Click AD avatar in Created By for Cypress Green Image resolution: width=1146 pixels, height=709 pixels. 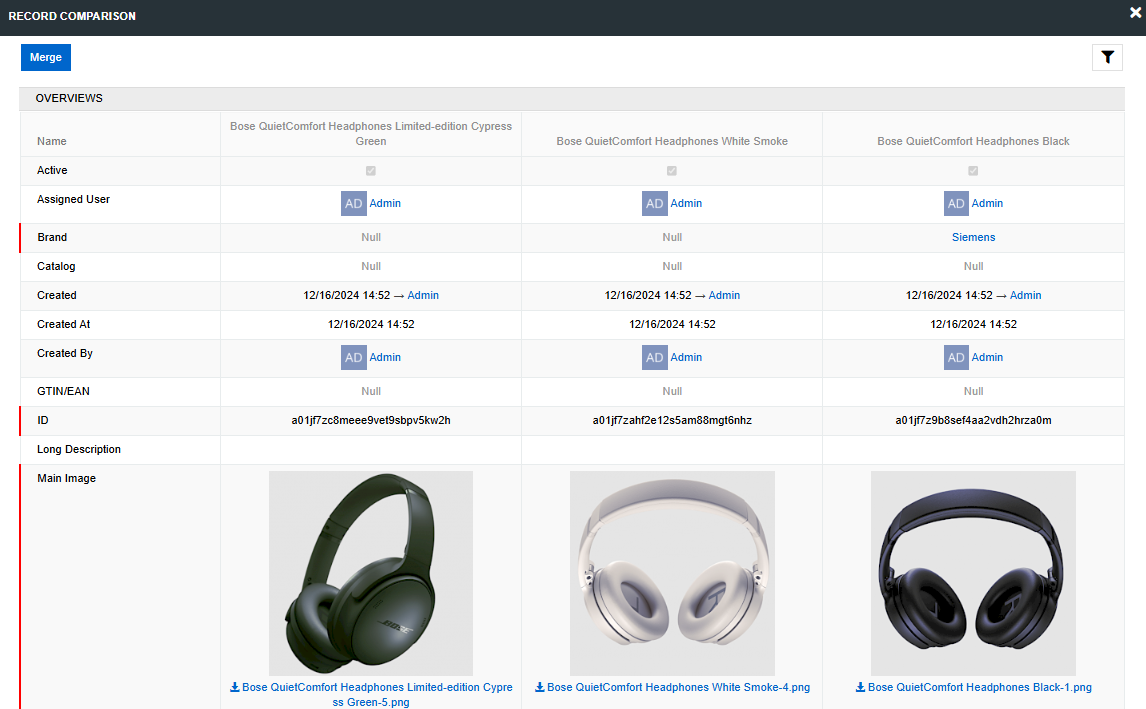(354, 357)
